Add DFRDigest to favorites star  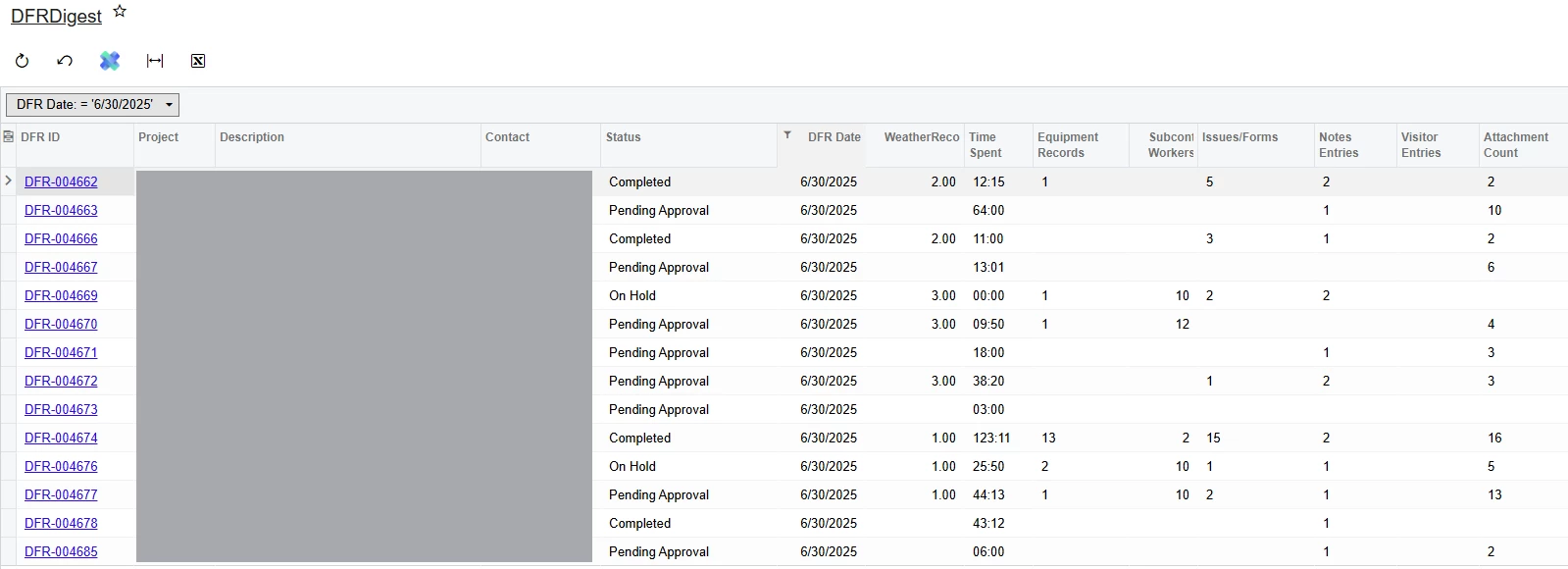pyautogui.click(x=120, y=11)
